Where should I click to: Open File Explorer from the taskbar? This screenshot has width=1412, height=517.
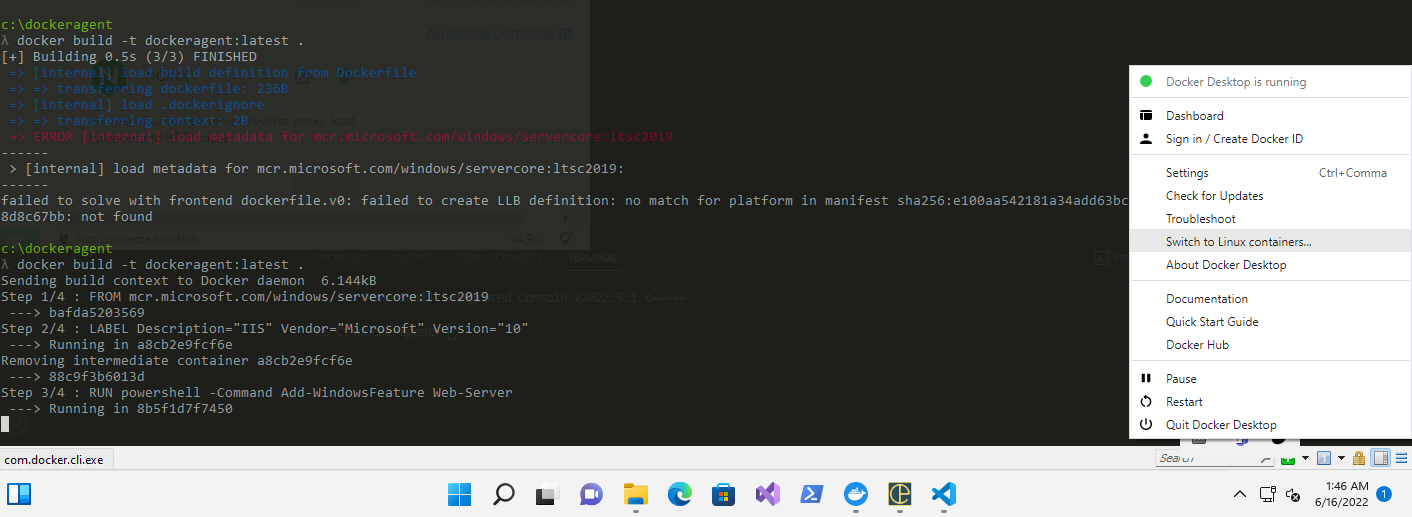pos(635,494)
